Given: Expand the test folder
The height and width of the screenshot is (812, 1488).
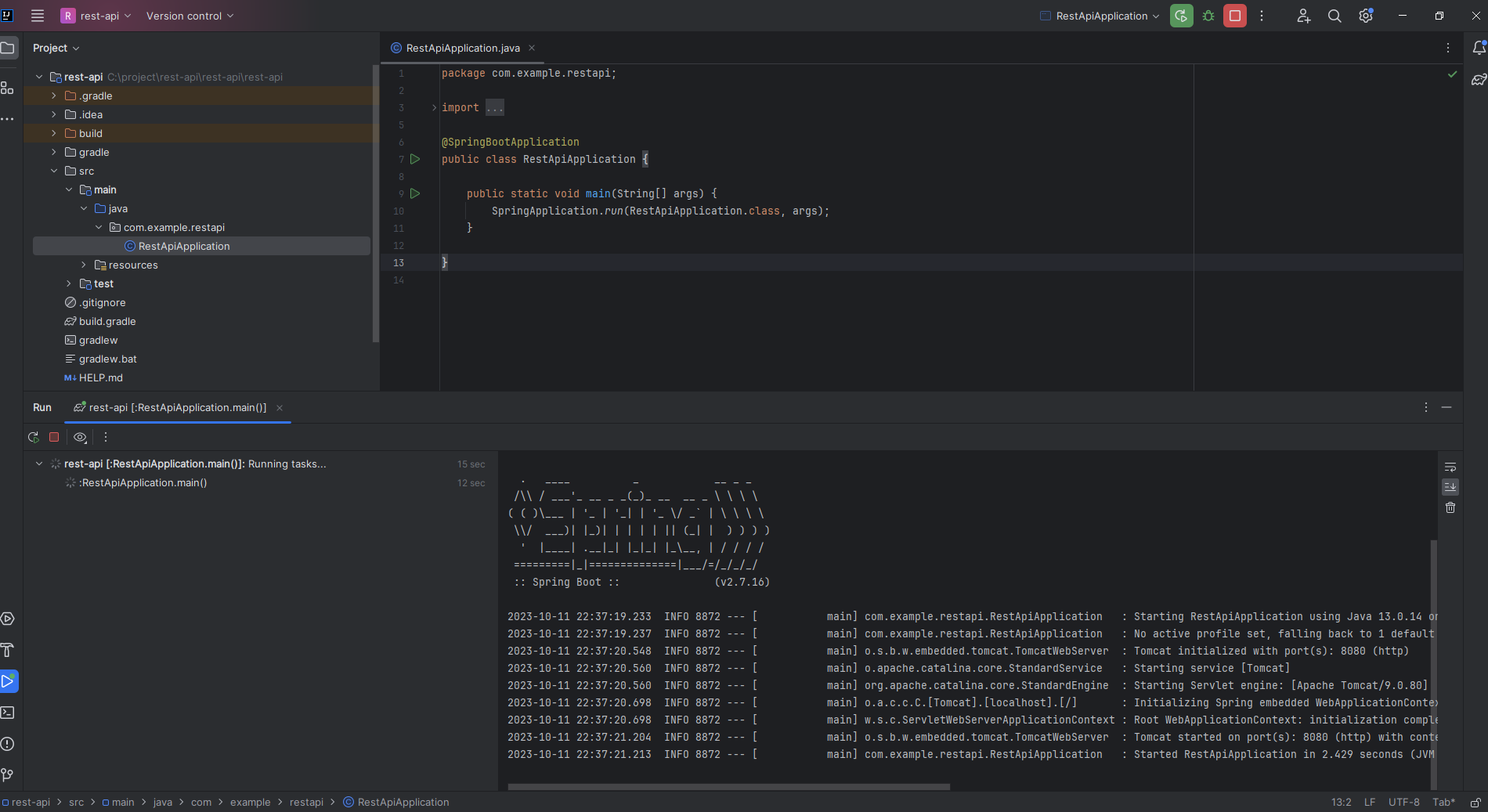Looking at the screenshot, I should [x=68, y=283].
